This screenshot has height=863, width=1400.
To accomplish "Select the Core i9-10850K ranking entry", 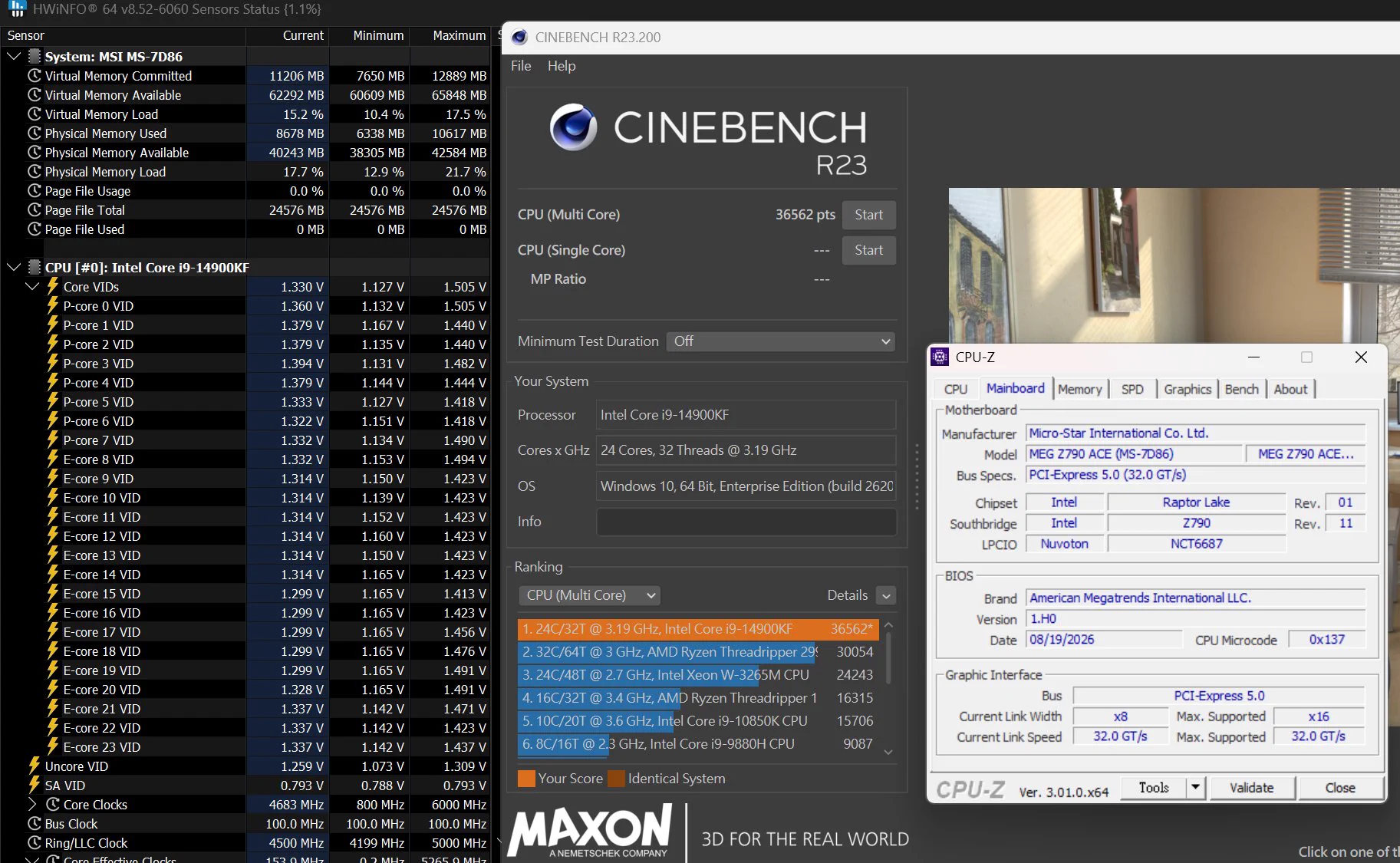I will coord(698,721).
